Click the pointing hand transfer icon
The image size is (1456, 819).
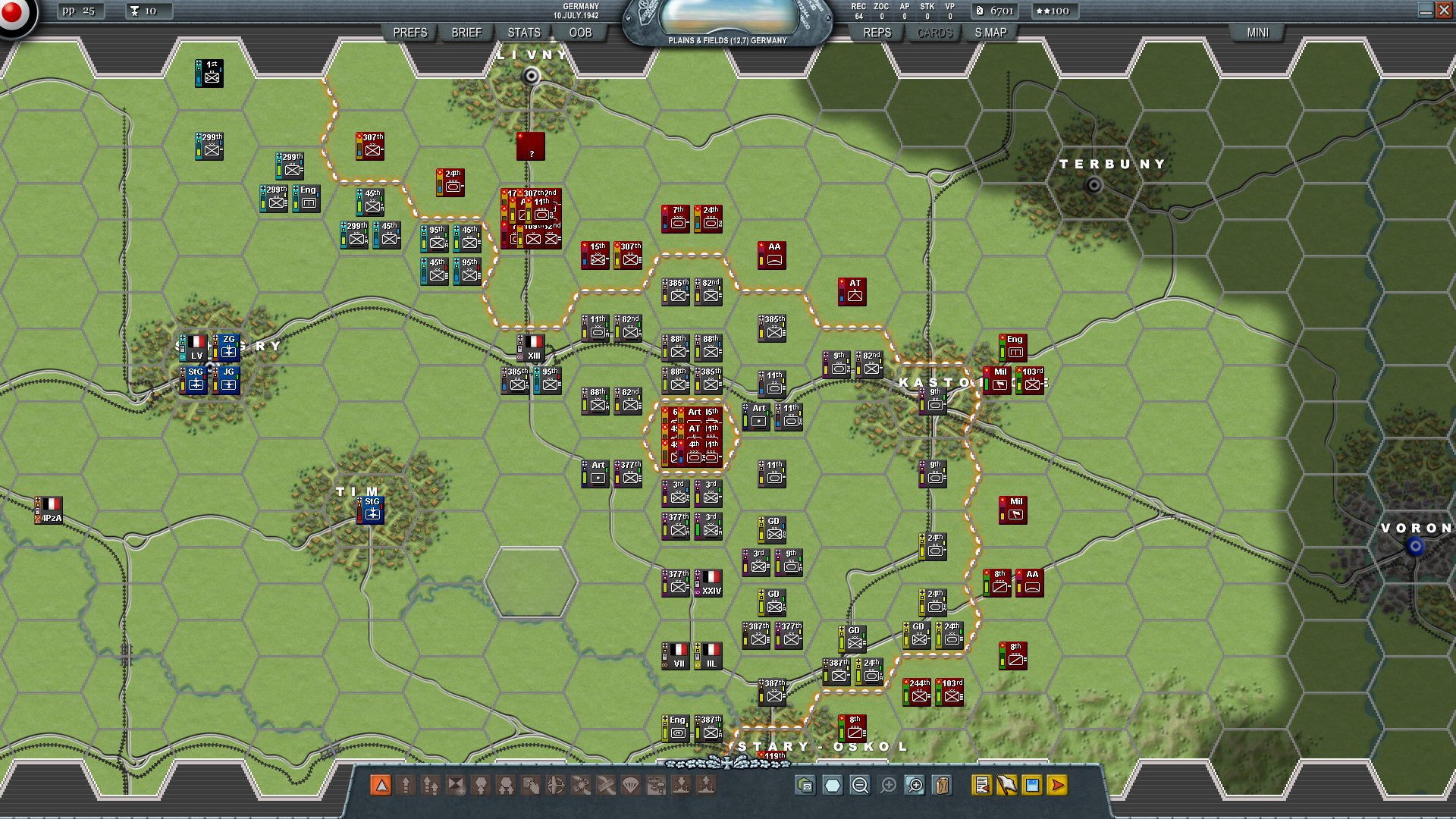pos(531,786)
